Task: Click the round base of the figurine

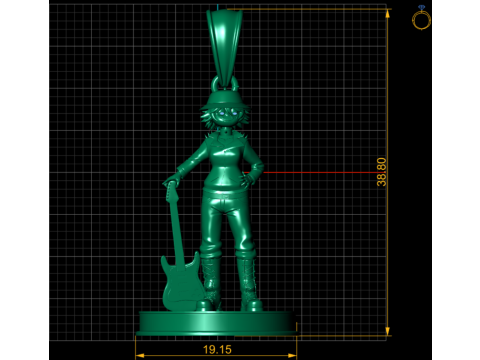Action: tap(217, 323)
